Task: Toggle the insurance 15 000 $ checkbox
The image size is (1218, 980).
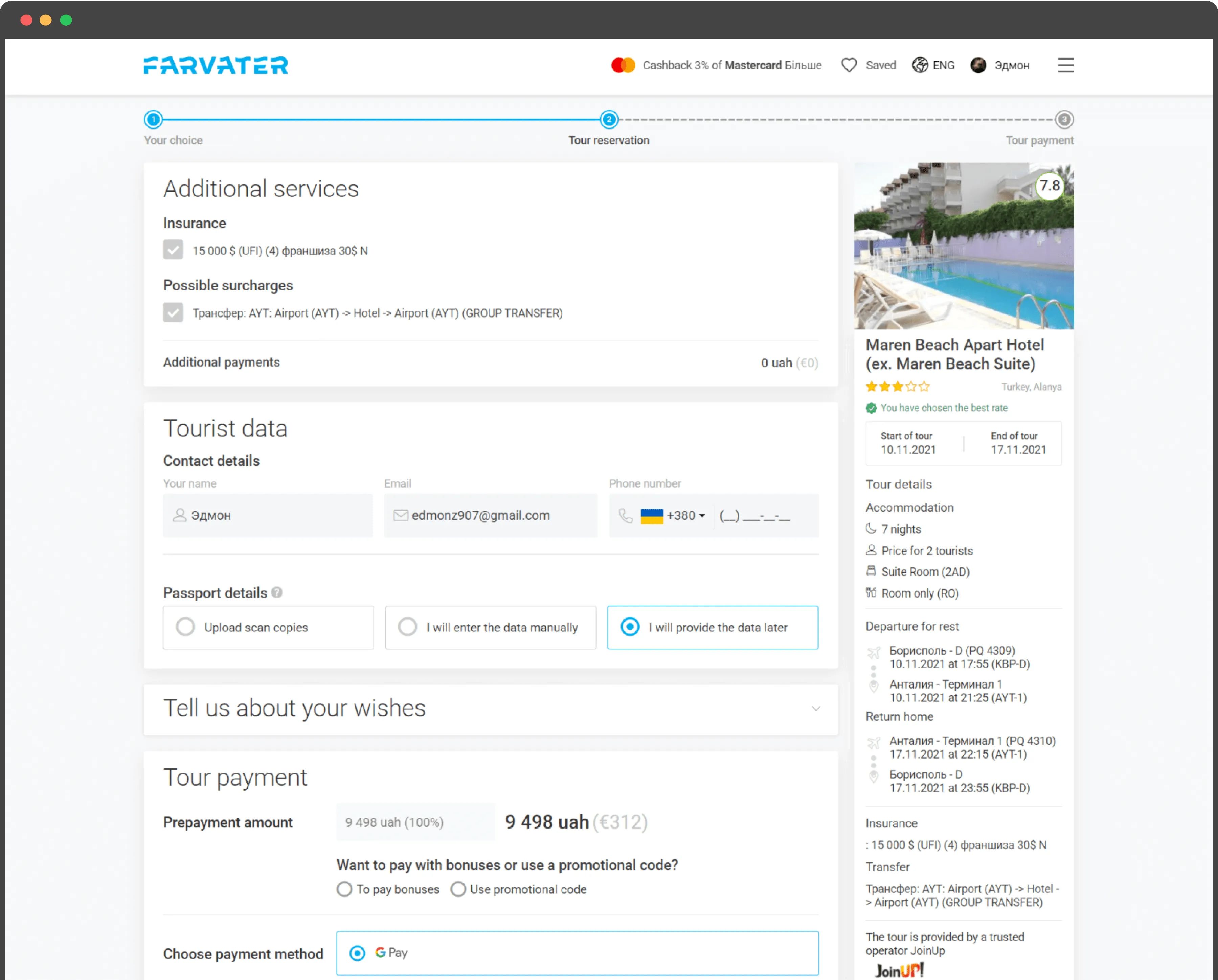Action: [x=173, y=250]
